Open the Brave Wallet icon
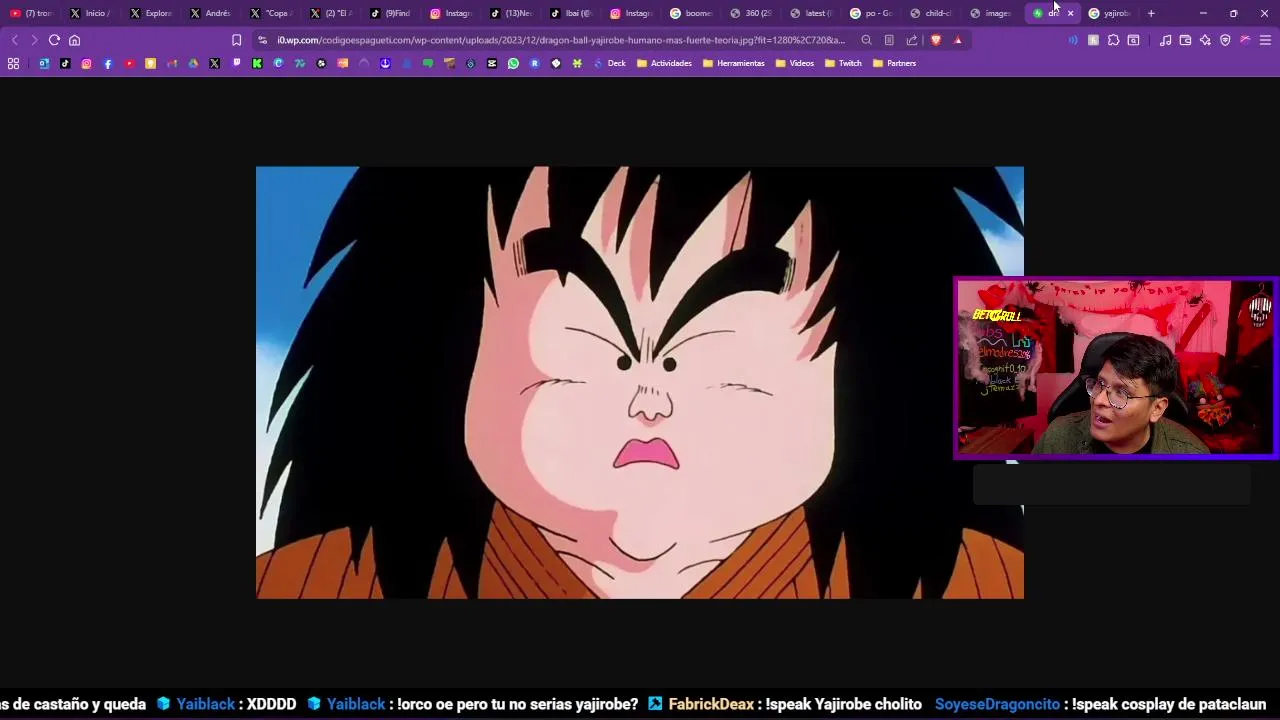Viewport: 1280px width, 720px height. pos(1185,40)
